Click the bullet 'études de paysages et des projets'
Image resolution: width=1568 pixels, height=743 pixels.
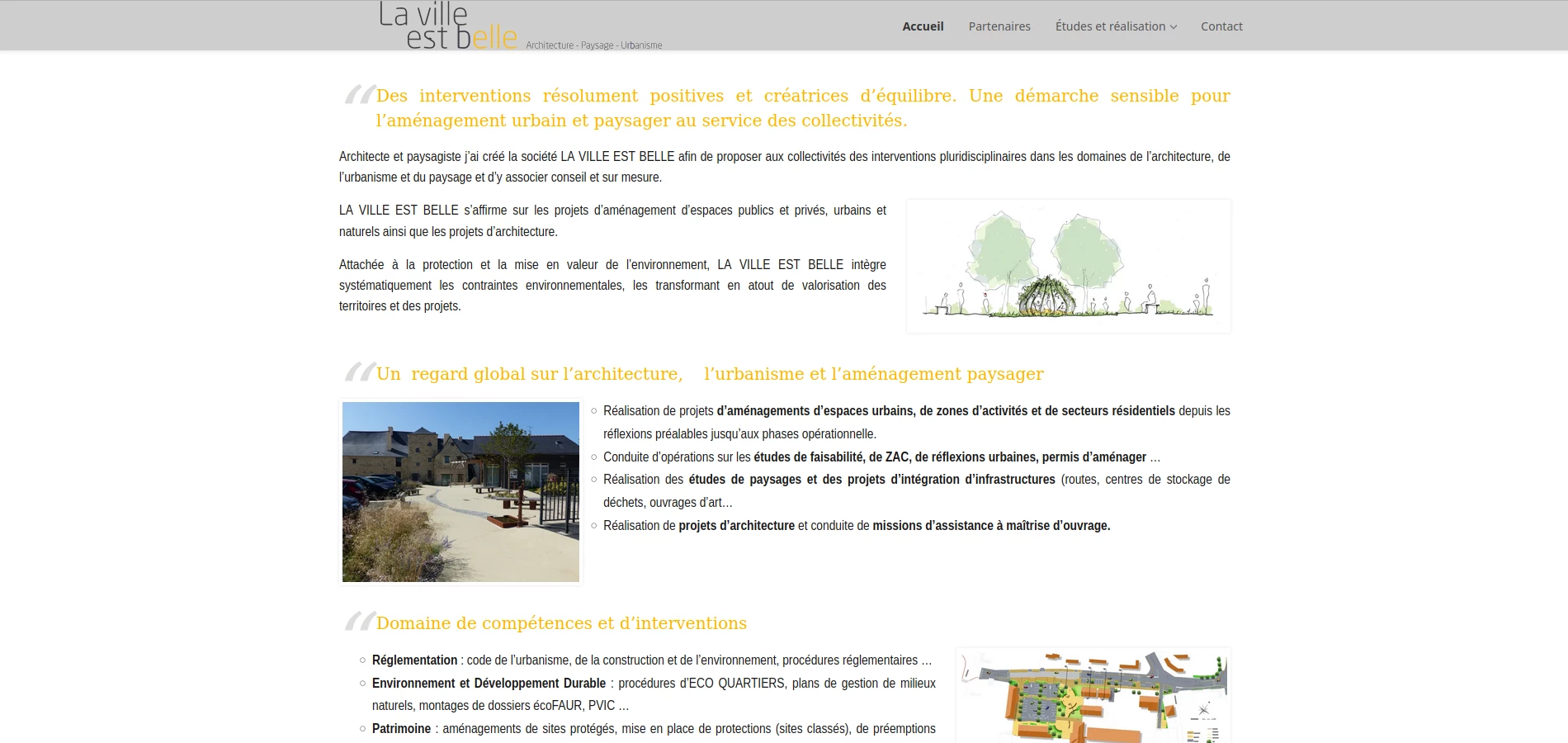click(x=871, y=480)
